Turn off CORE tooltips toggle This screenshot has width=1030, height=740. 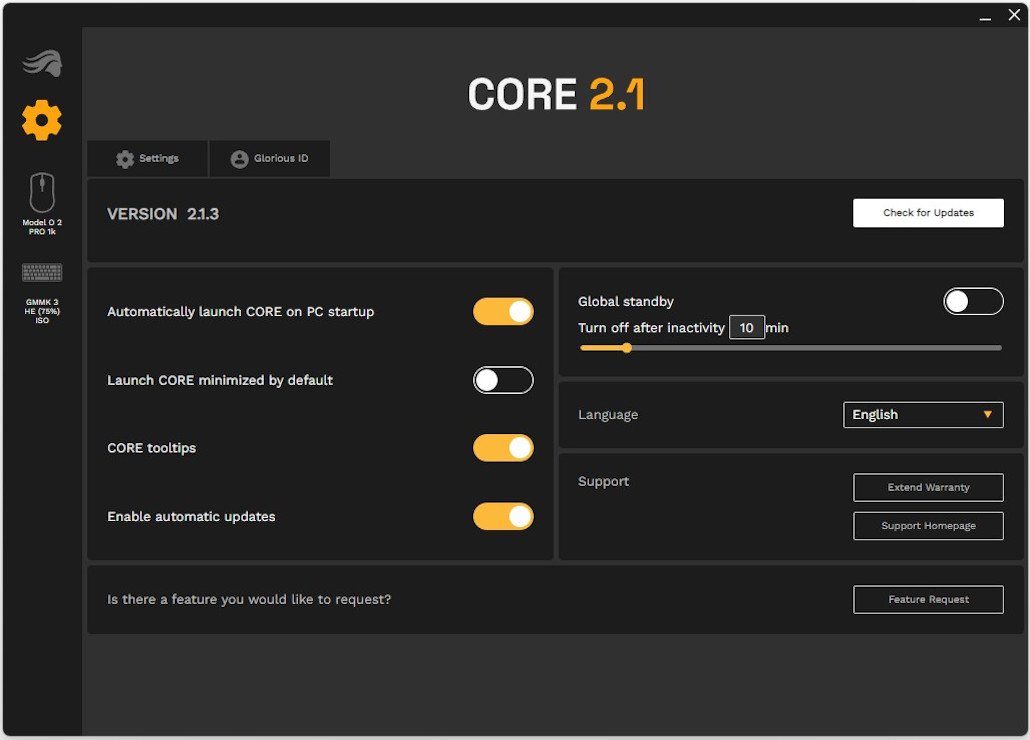point(503,448)
